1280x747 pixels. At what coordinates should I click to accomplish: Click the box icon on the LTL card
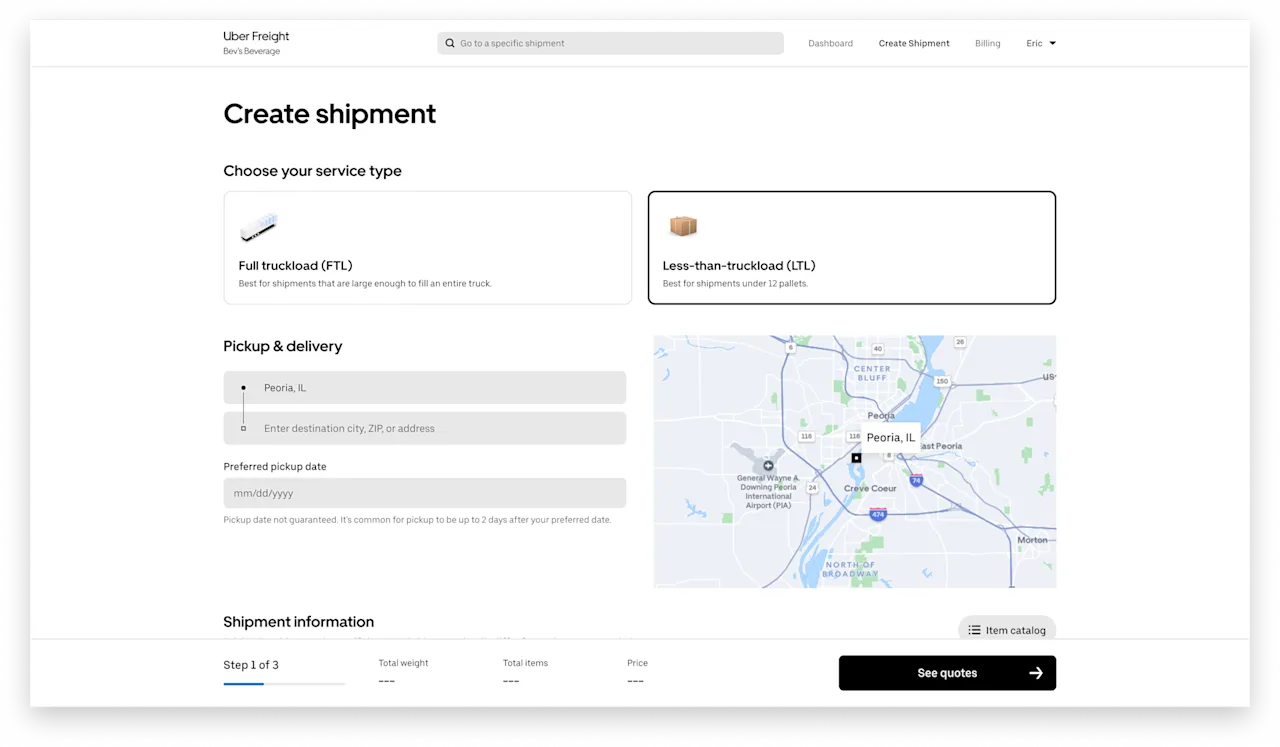pos(683,226)
